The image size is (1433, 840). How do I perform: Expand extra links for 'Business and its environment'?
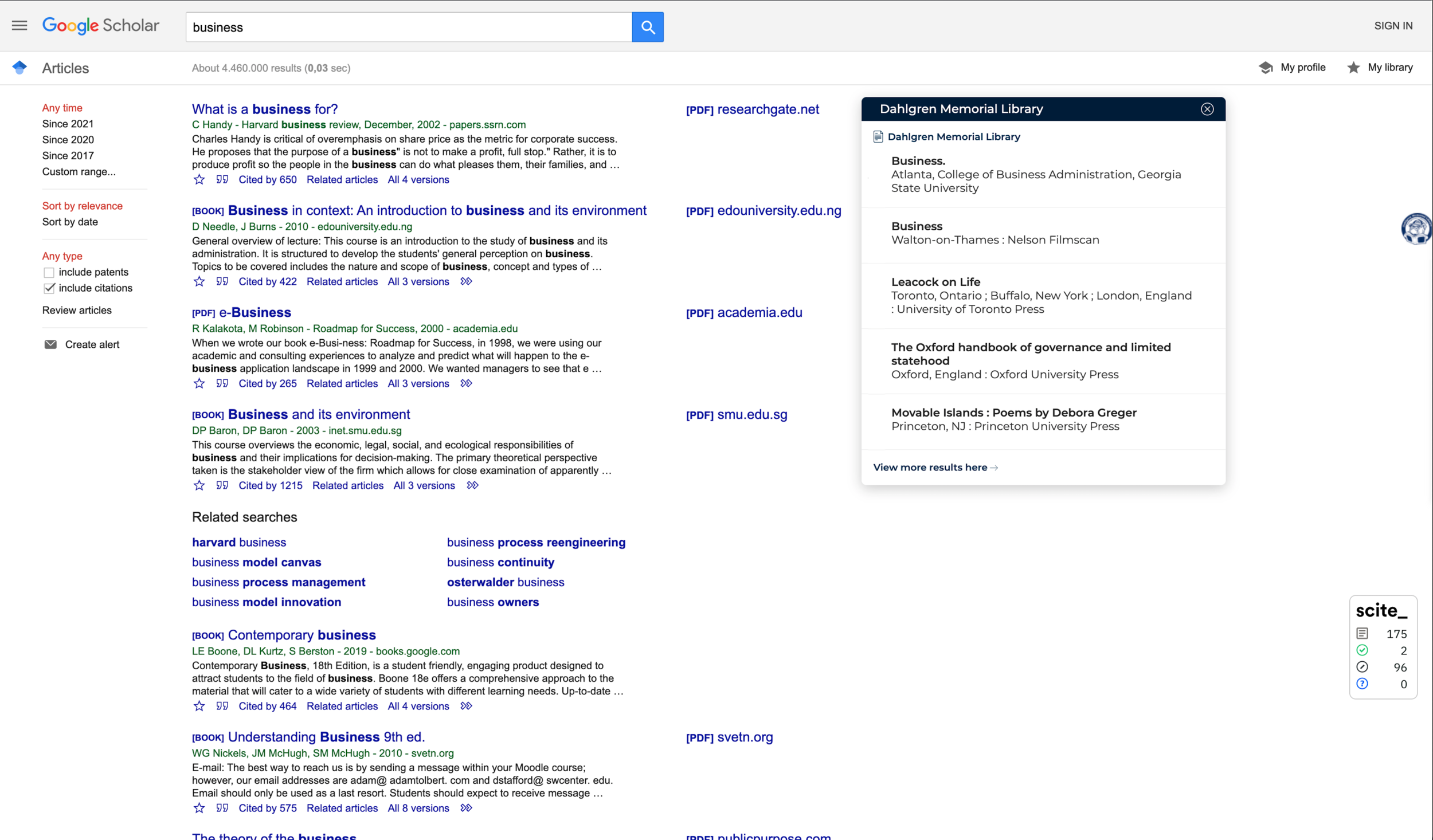pos(472,486)
